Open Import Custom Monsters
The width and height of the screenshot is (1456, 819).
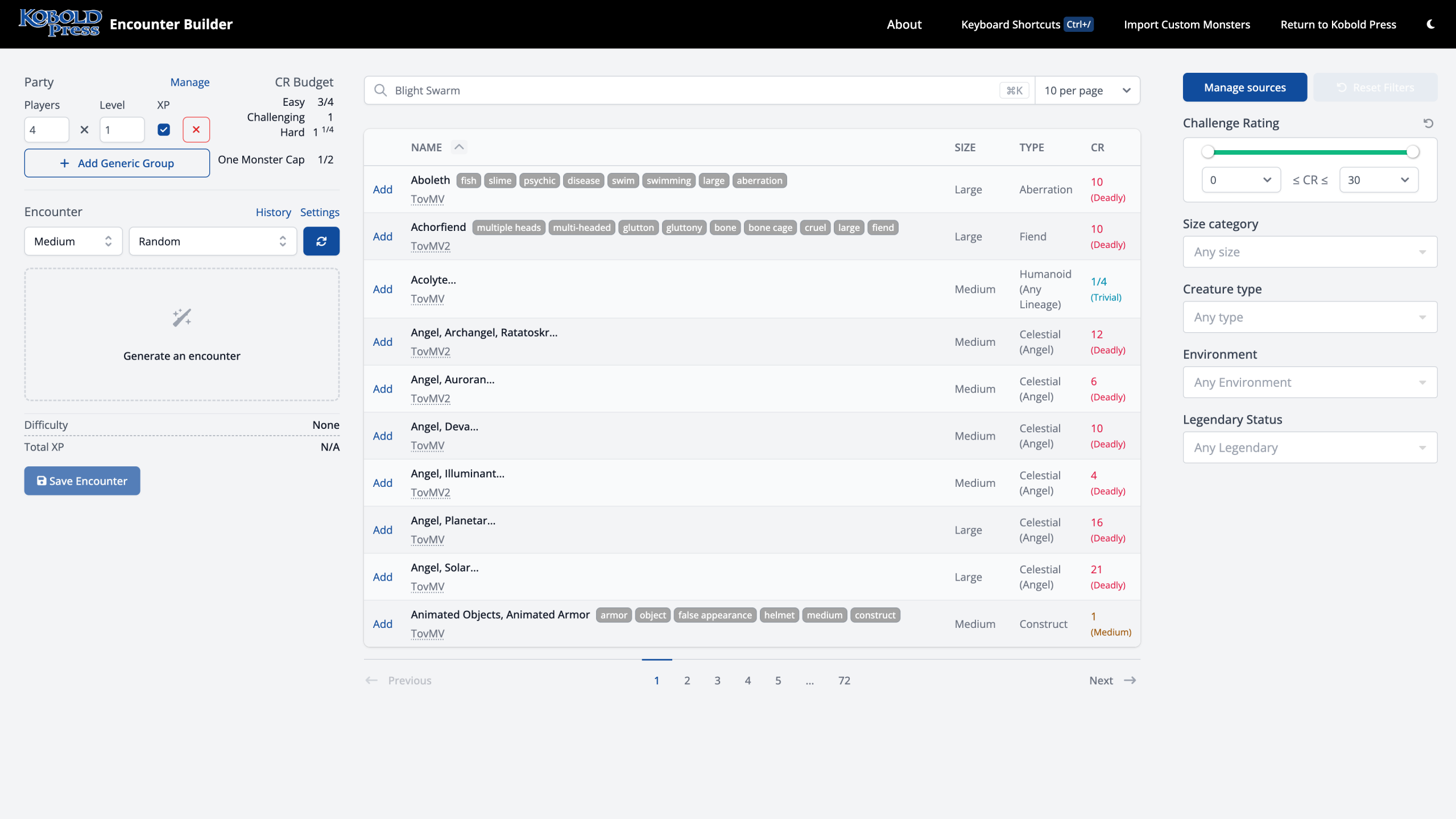[x=1186, y=24]
